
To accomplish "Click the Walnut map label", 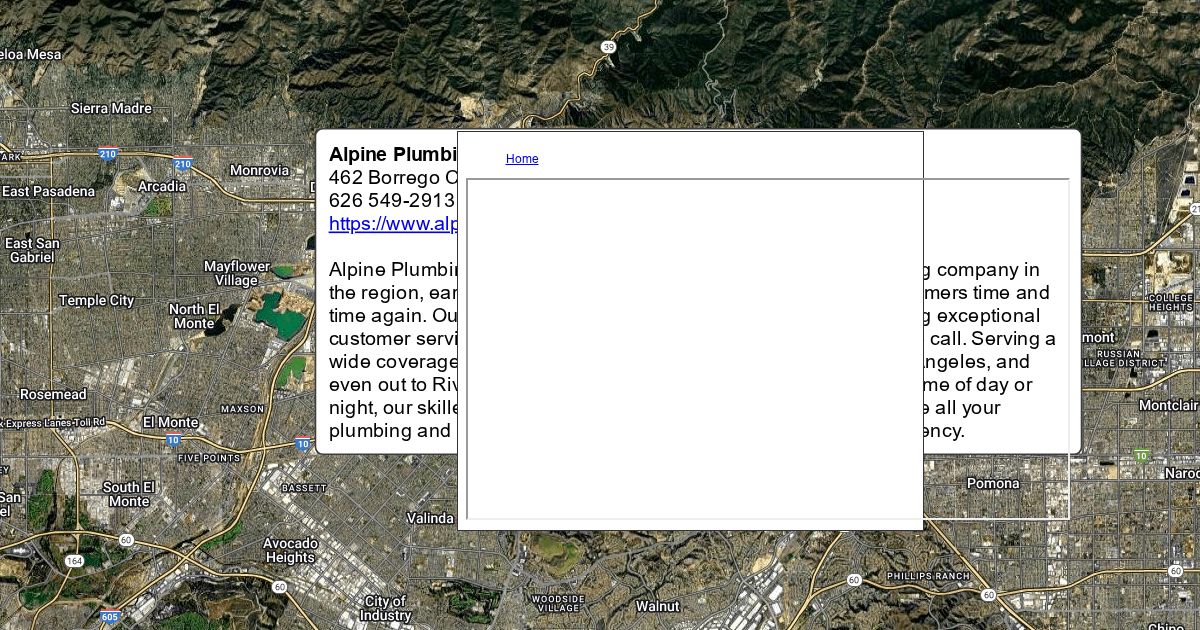I will [657, 606].
